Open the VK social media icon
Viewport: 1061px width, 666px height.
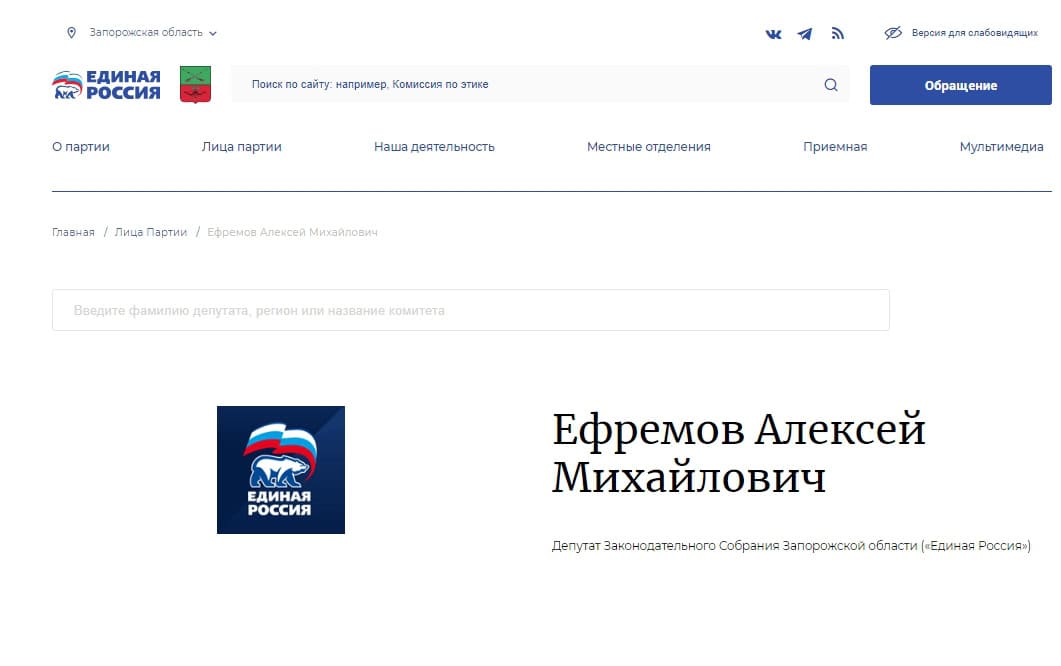coord(772,33)
